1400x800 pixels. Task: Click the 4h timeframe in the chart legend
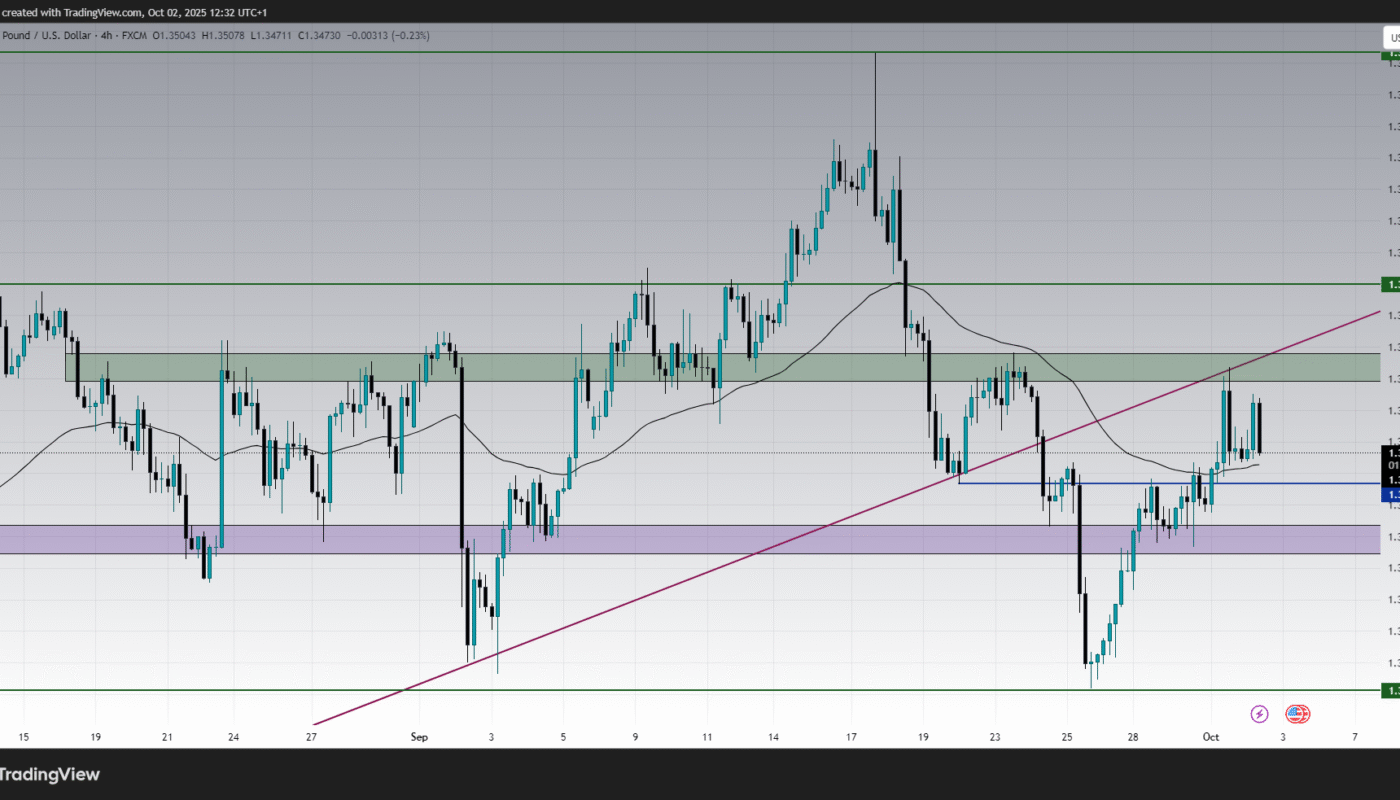click(108, 35)
